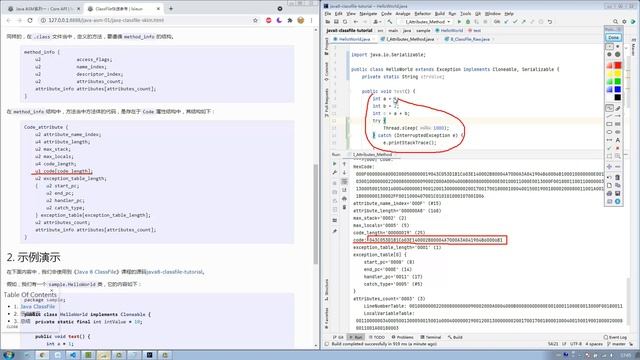Screen dimensions: 640x360
Task: Click the undo icon in drawing palette
Action: coord(609,178)
